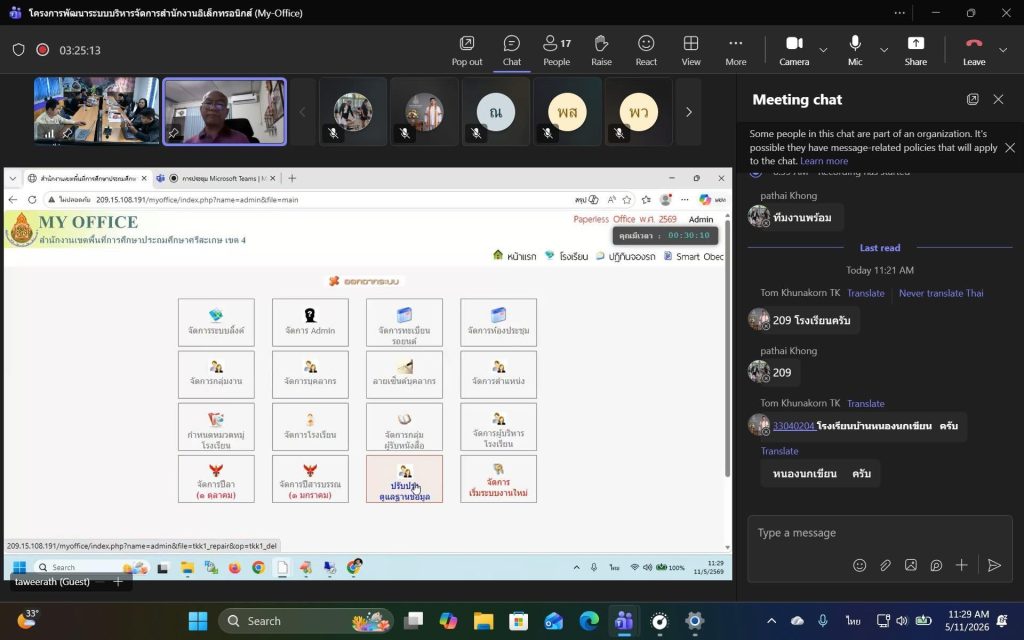Show previous participants with the left arrow
The image size is (1024, 640).
pyautogui.click(x=302, y=112)
